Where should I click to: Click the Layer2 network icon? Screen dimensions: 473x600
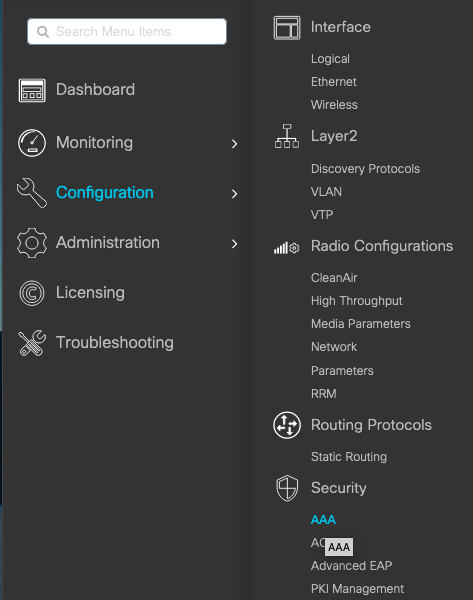click(287, 136)
